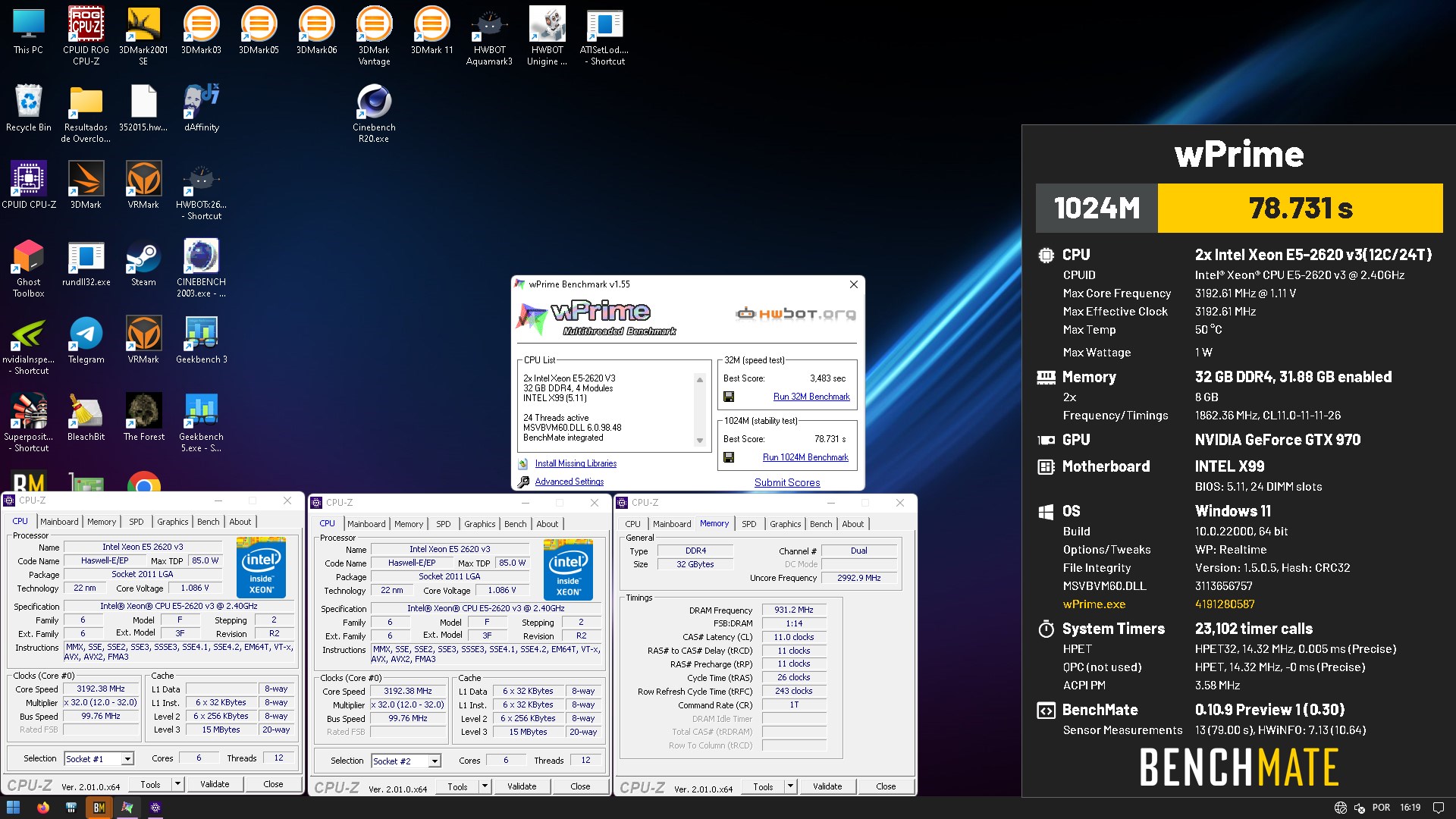This screenshot has width=1456, height=819.
Task: Open HWBOT Unigine desktop shortcut
Action: click(x=547, y=36)
